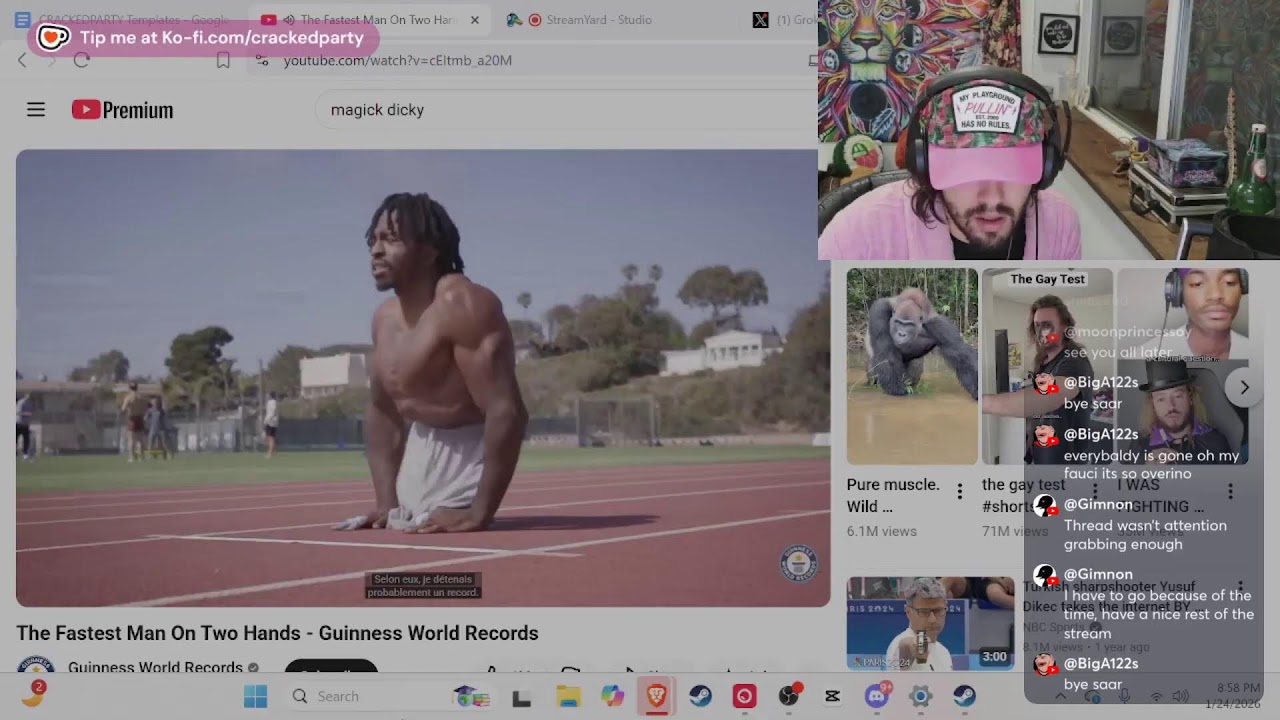1280x720 pixels.
Task: Close the Fastest Man On Two Hands tab
Action: point(474,20)
